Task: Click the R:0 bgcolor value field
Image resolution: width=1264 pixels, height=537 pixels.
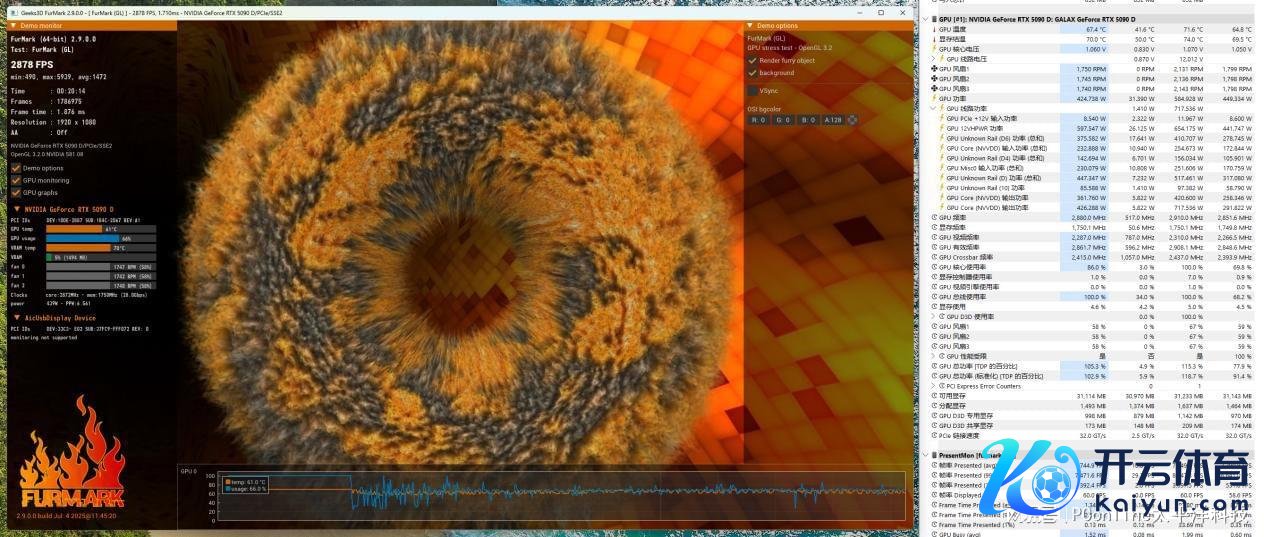Action: click(758, 120)
